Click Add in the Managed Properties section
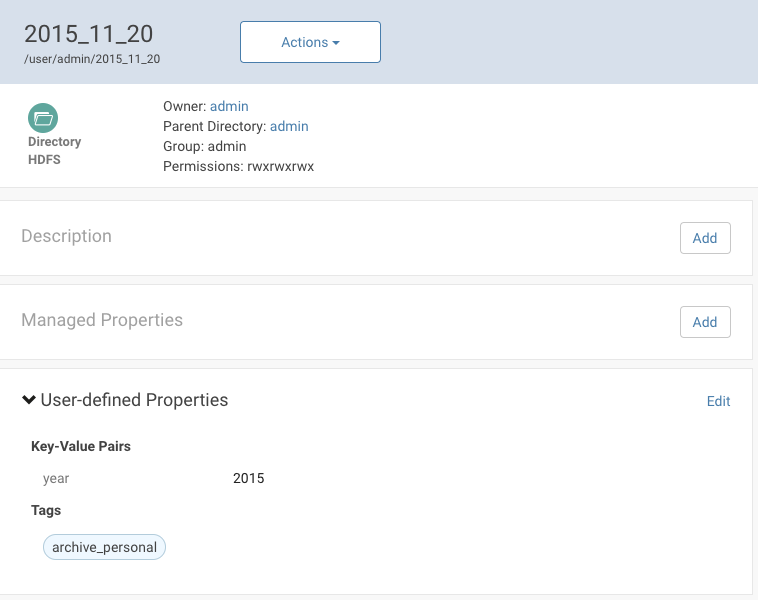Image resolution: width=758 pixels, height=600 pixels. [x=704, y=322]
